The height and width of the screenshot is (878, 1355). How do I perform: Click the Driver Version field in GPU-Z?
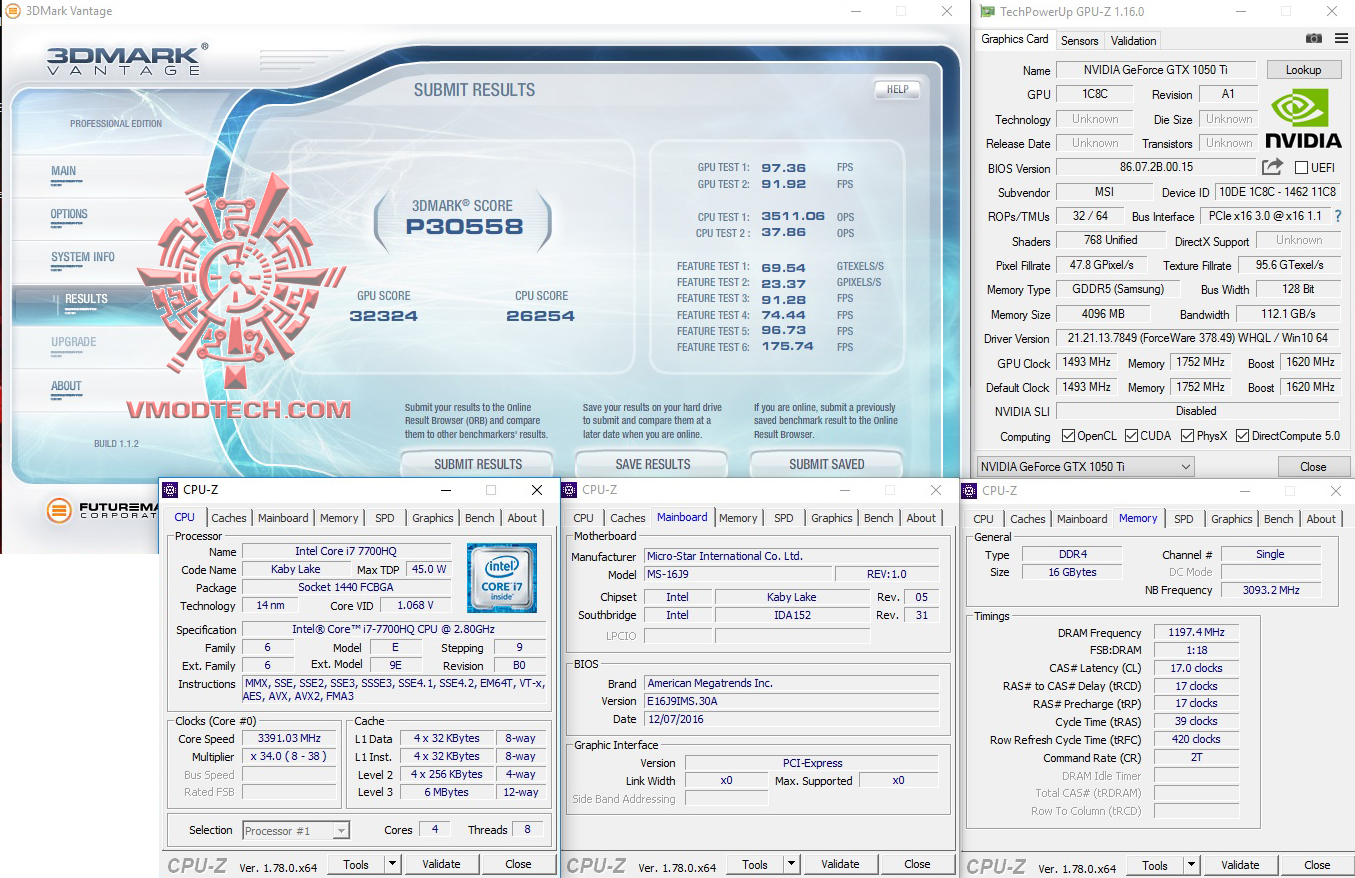point(1198,338)
